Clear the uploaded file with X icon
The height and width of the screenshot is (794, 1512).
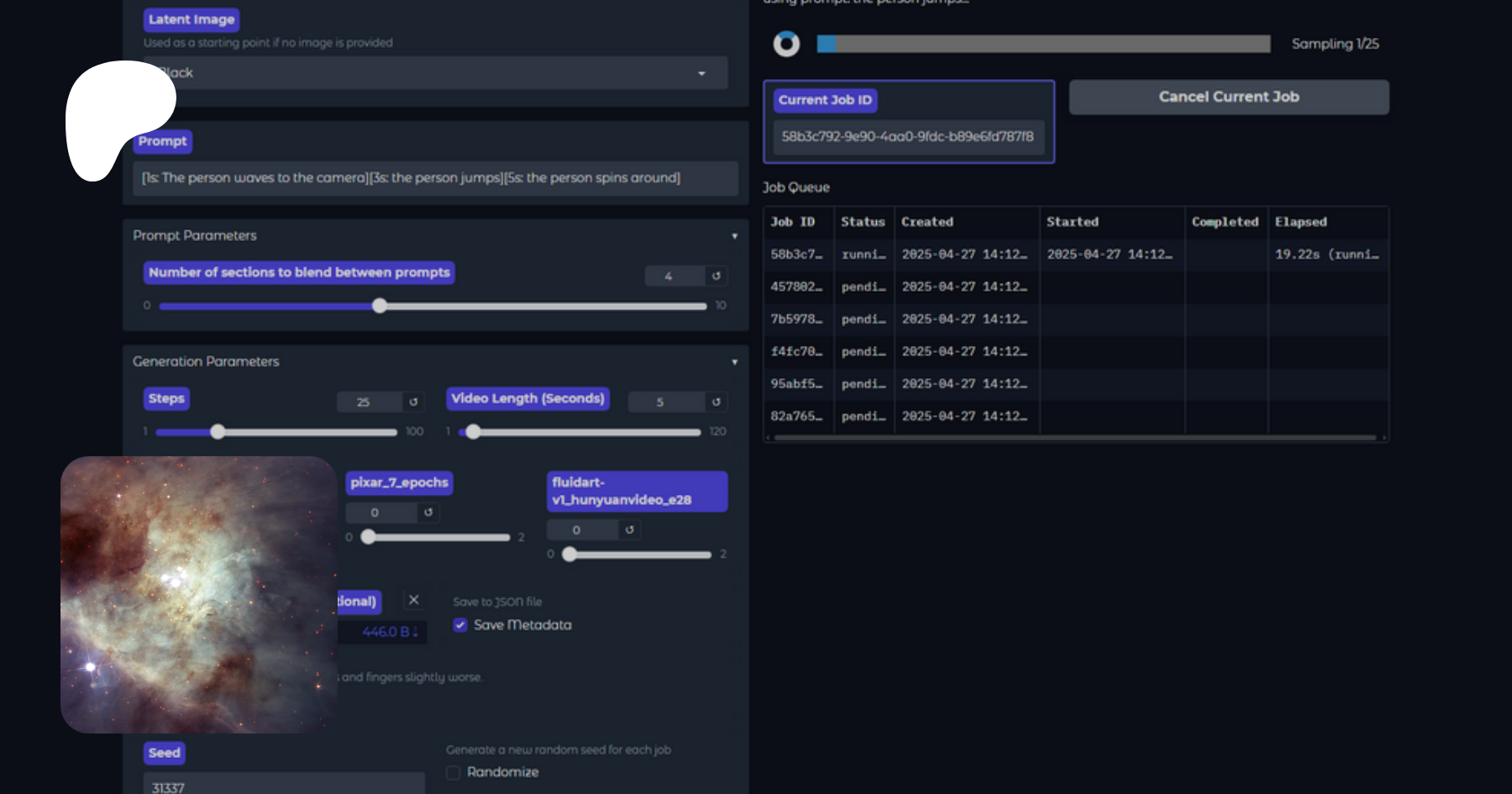point(413,600)
